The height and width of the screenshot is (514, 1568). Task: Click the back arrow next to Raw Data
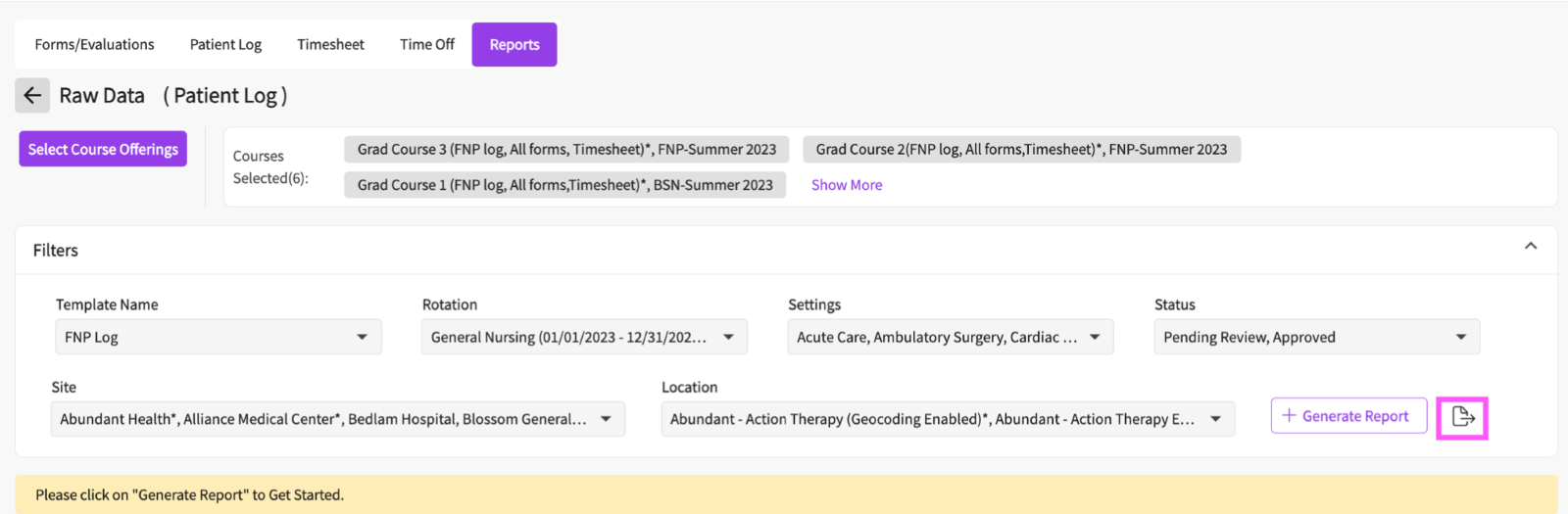(x=32, y=96)
